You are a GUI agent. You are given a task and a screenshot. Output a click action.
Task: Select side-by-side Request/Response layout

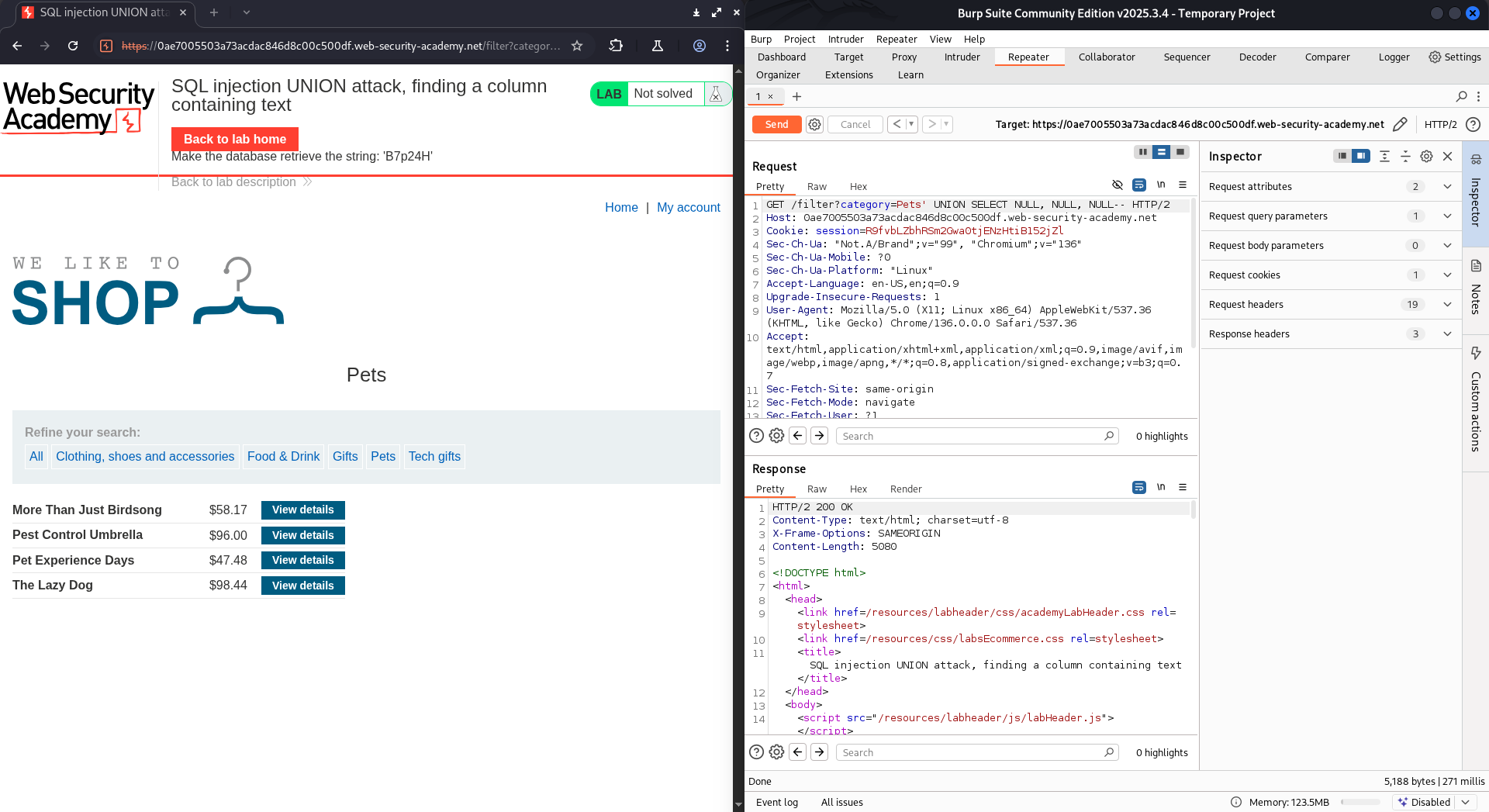(x=1143, y=152)
